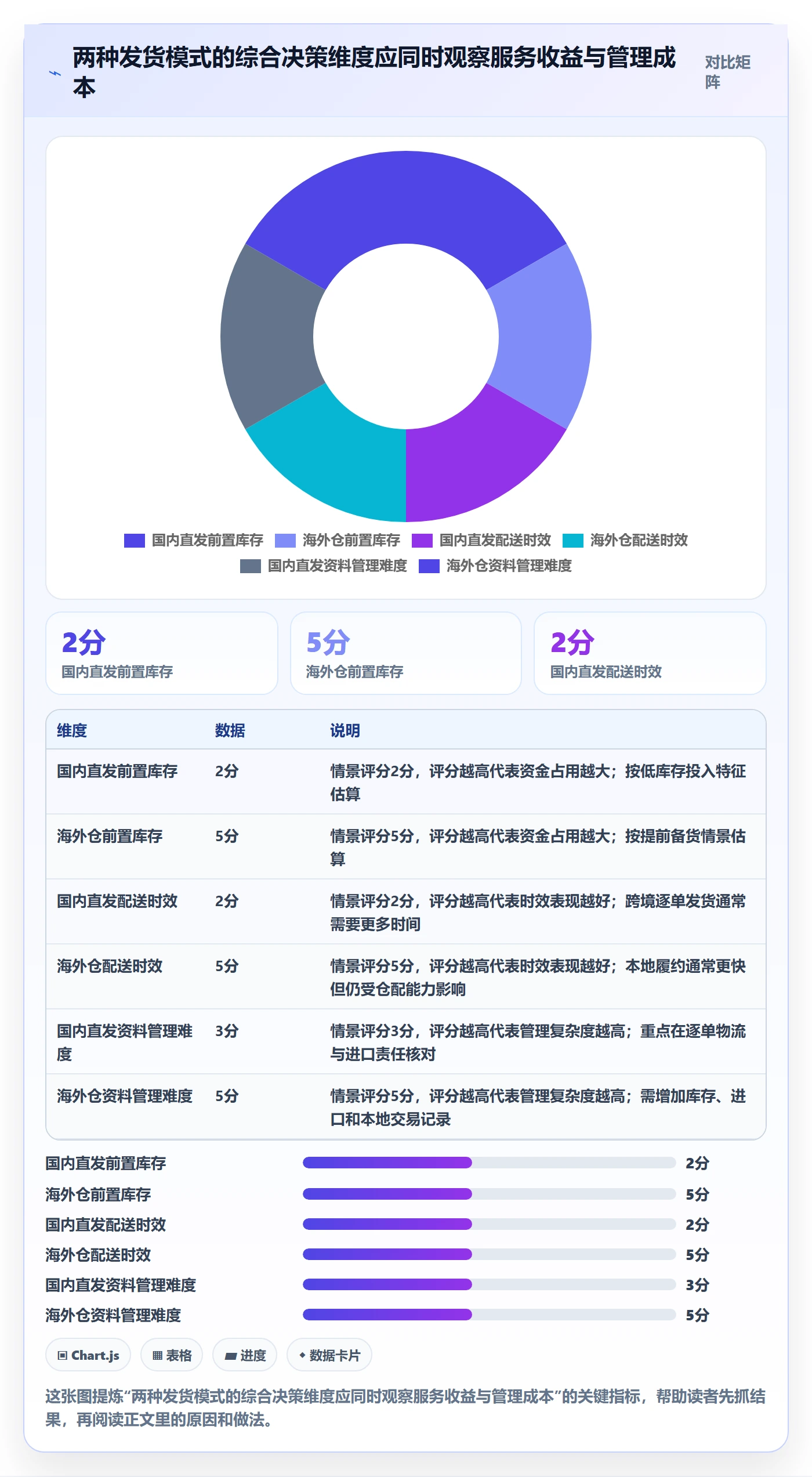Click description about 本地履约通常更快

pyautogui.click(x=538, y=977)
